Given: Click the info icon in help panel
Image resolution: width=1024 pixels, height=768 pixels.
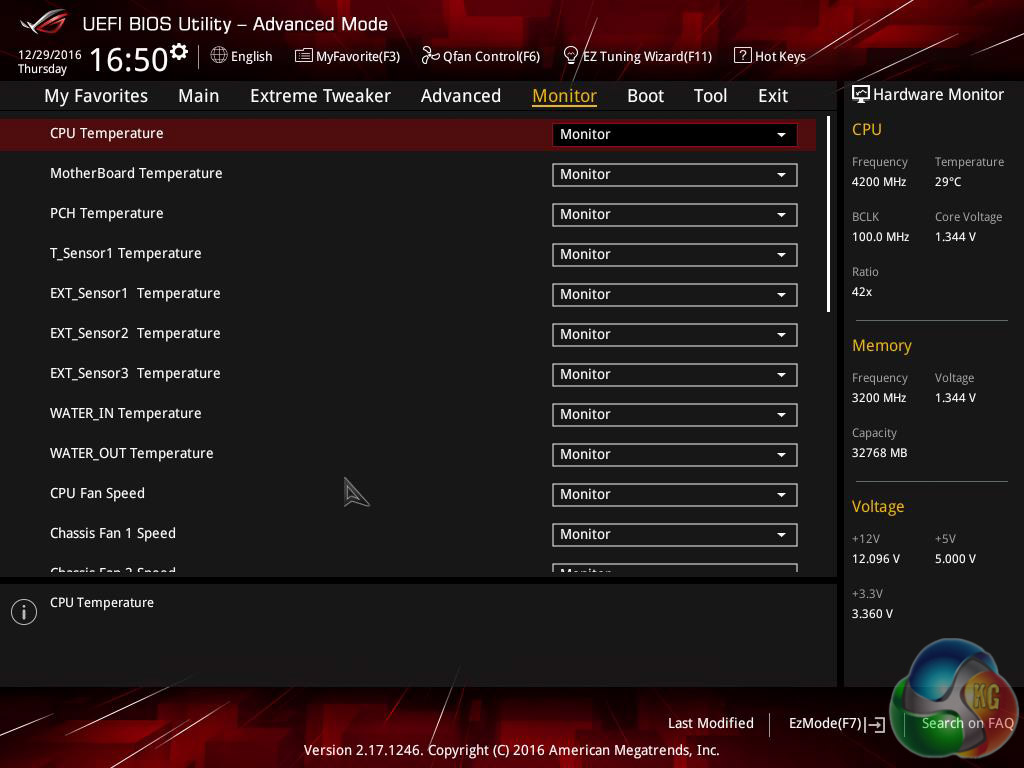Looking at the screenshot, I should coord(24,612).
